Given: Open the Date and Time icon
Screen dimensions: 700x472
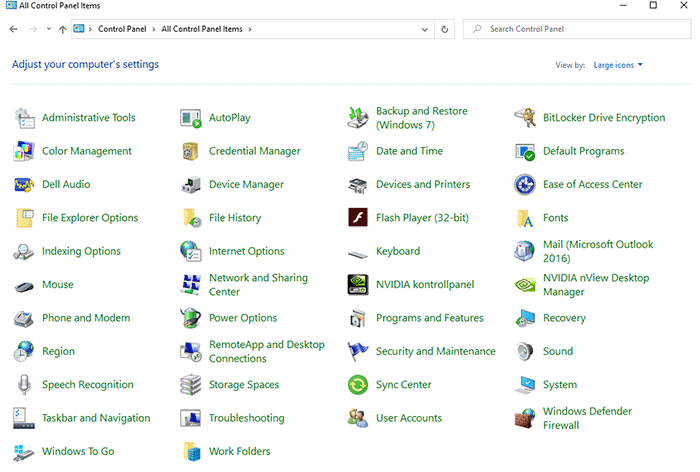Looking at the screenshot, I should [358, 151].
